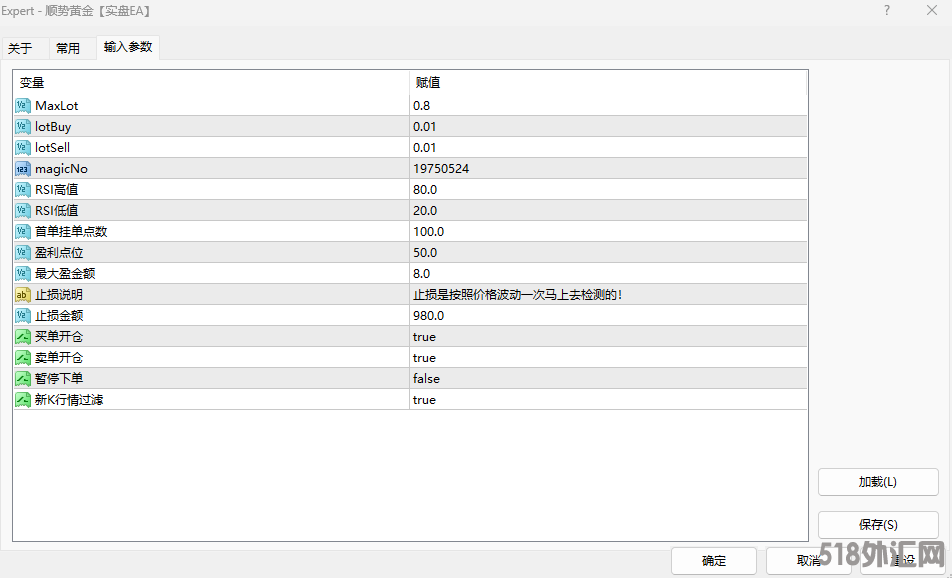Click the 止损说明 string type icon

[23, 294]
